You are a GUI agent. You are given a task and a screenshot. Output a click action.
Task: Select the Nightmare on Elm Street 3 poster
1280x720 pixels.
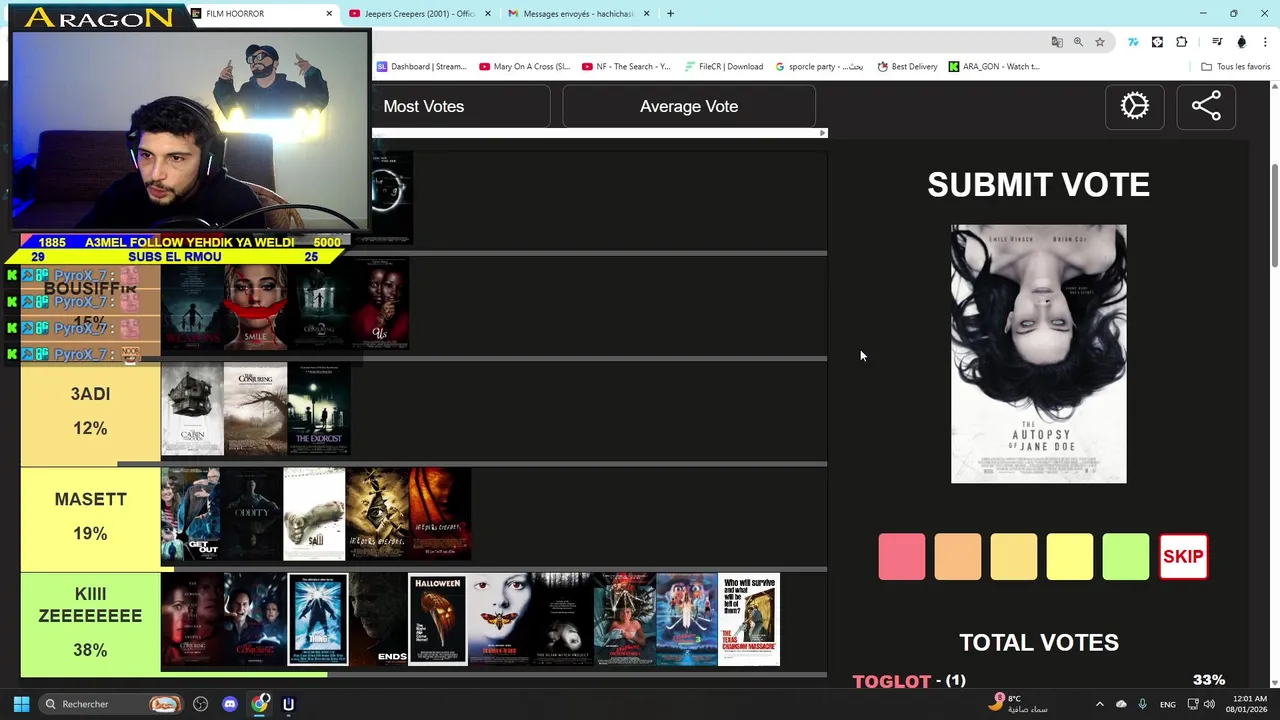coord(687,619)
